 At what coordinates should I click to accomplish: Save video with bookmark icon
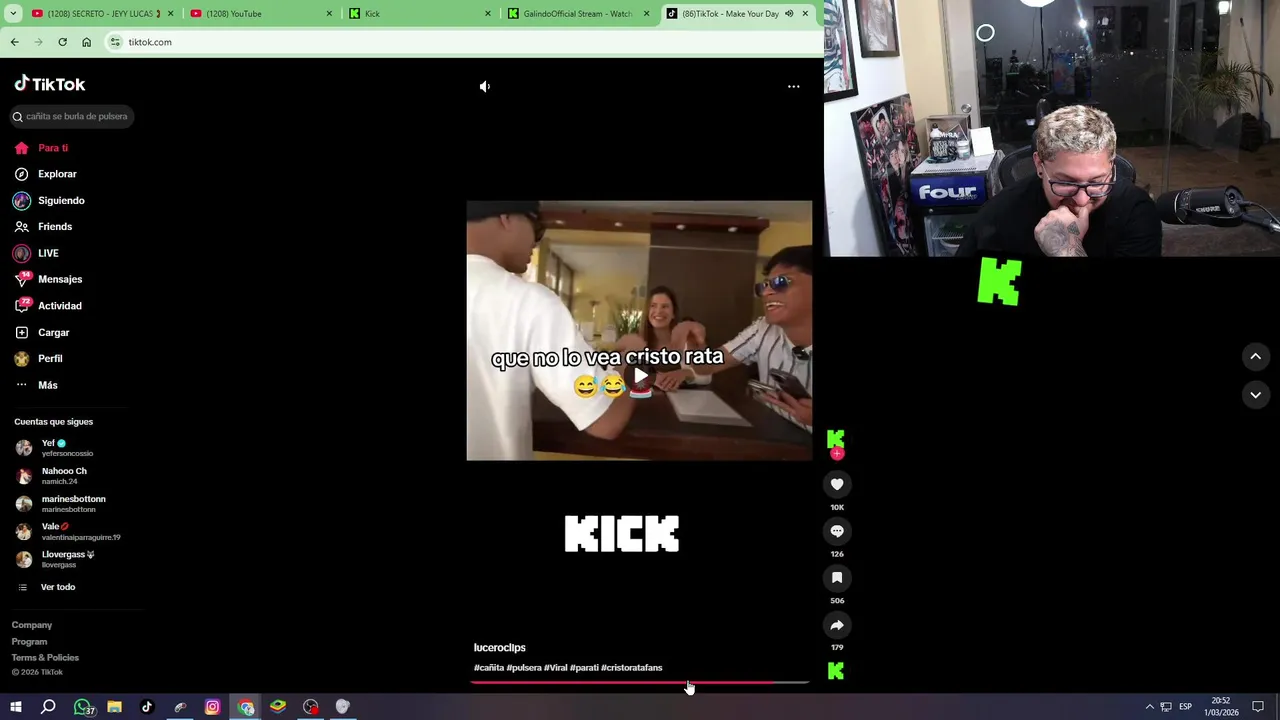(837, 578)
